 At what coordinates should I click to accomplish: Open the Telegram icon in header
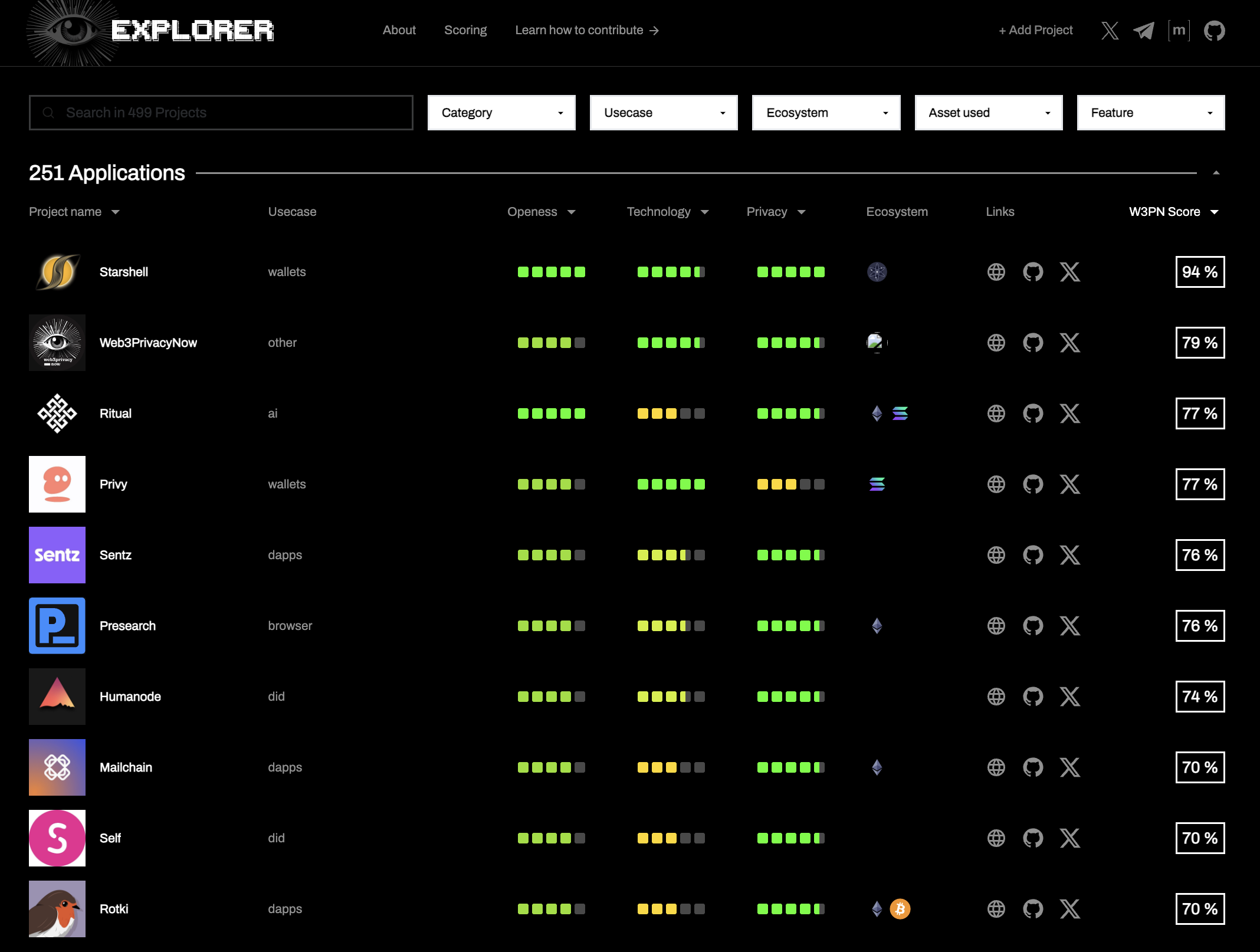click(x=1144, y=30)
